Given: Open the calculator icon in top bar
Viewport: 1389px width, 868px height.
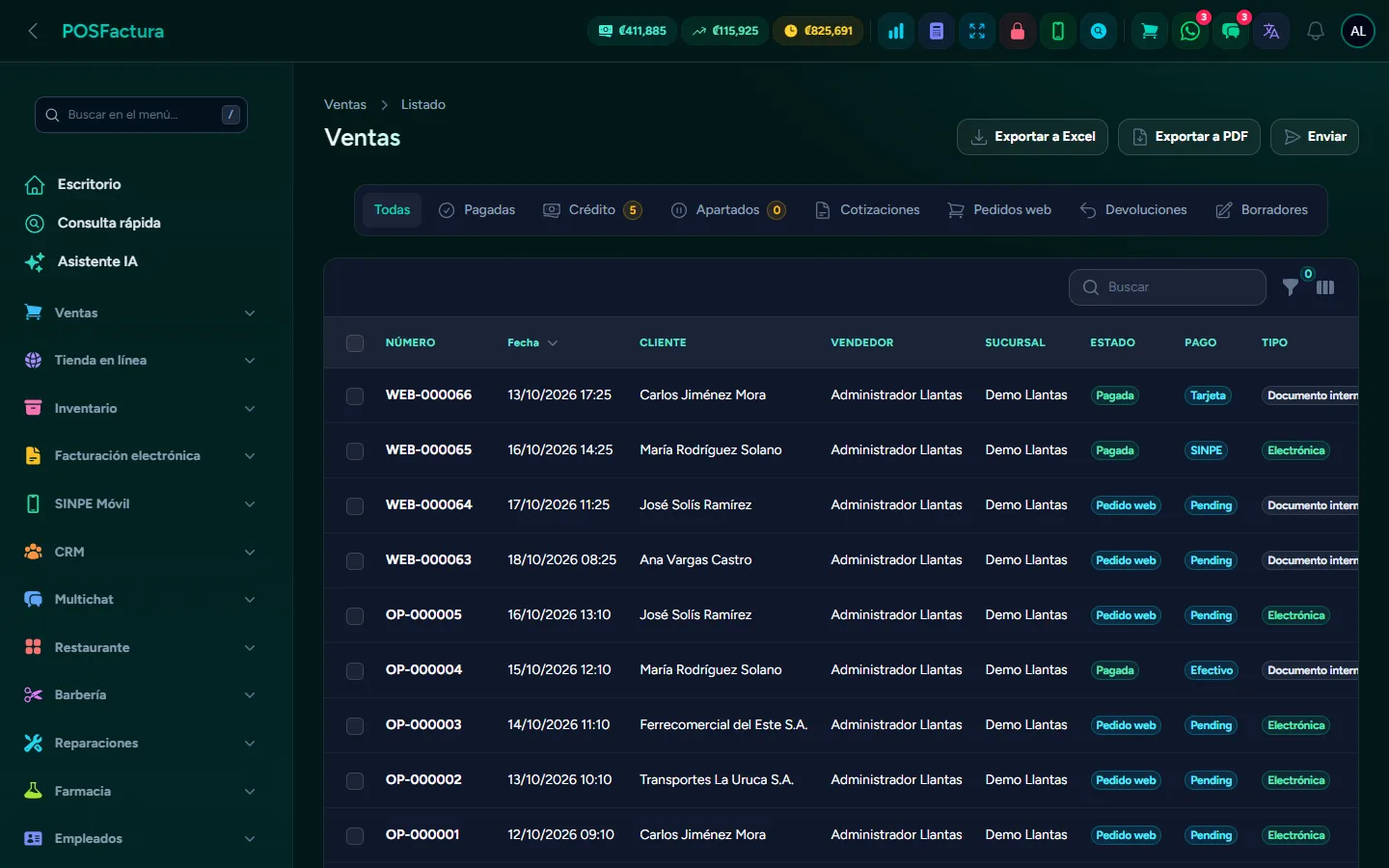Looking at the screenshot, I should coord(937,31).
